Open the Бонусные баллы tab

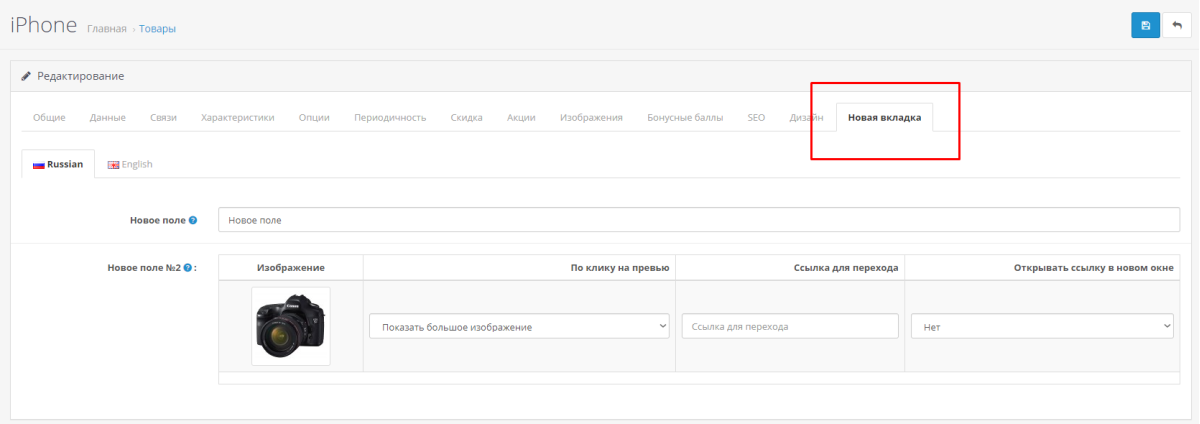pos(685,118)
